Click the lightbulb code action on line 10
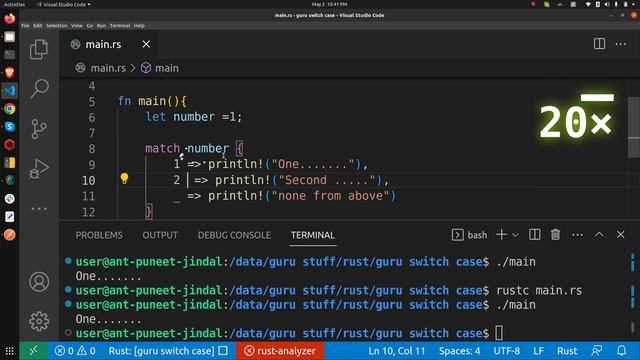Image resolution: width=640 pixels, height=360 pixels. click(124, 178)
